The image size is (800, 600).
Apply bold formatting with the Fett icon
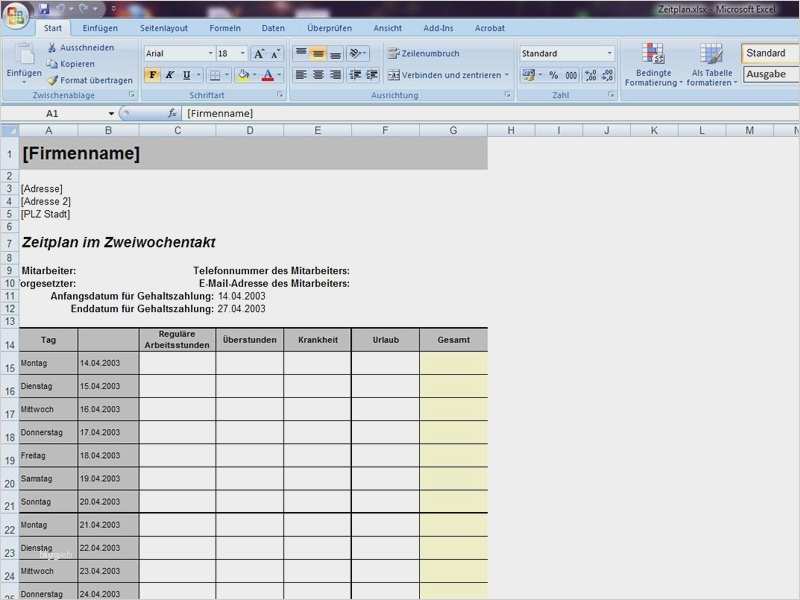[153, 75]
